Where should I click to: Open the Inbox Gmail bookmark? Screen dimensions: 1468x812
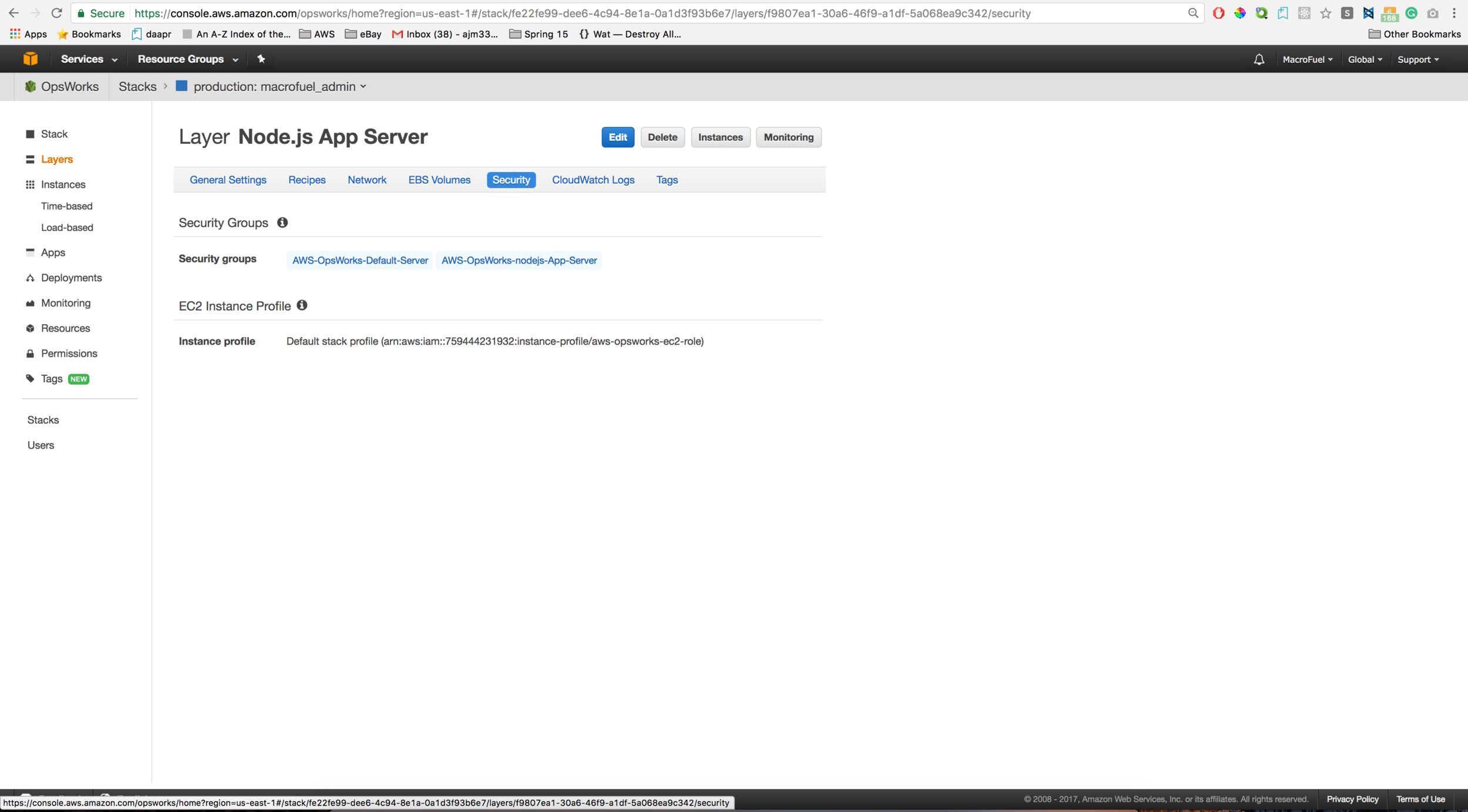pos(445,34)
